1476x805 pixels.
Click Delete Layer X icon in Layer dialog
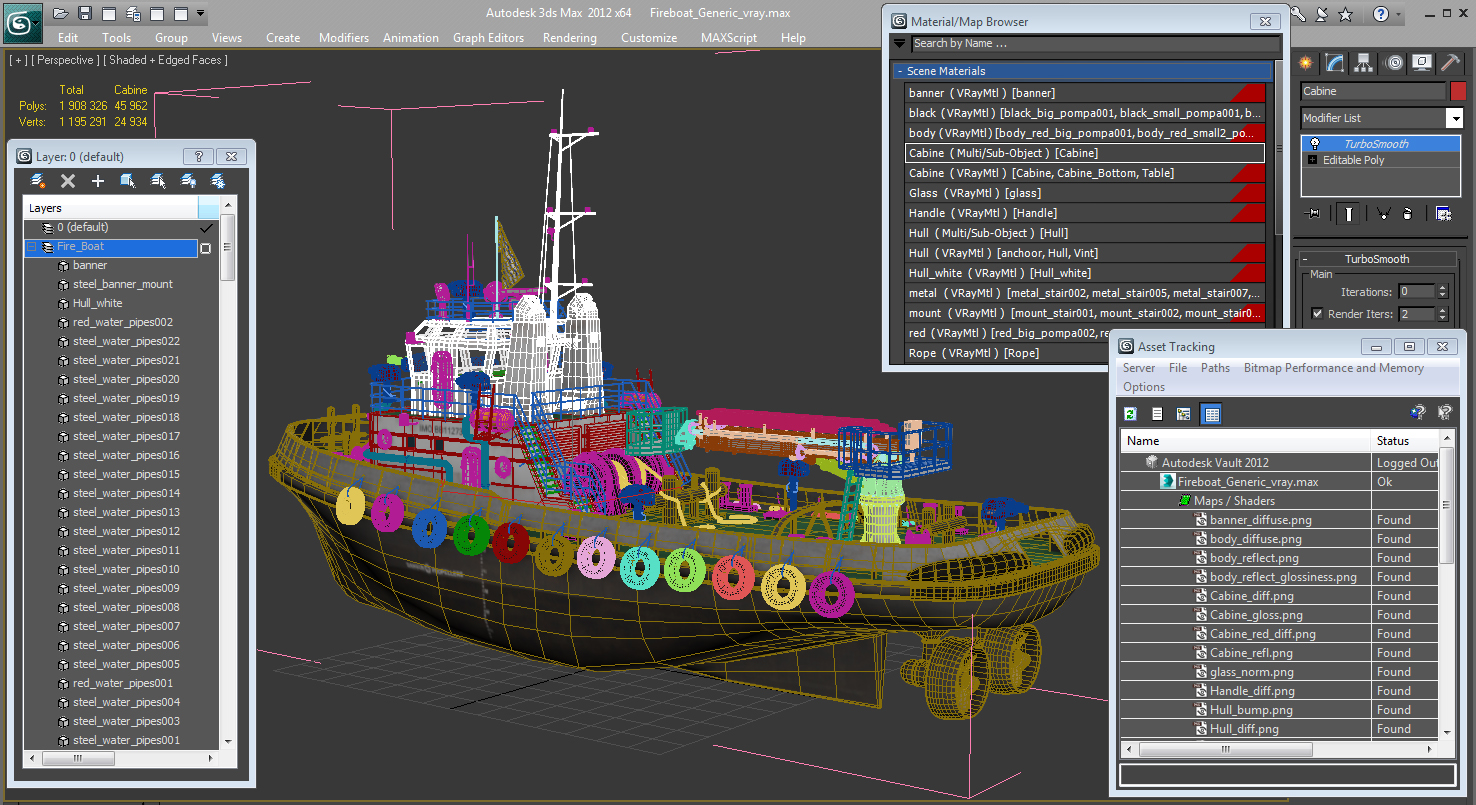(x=68, y=181)
